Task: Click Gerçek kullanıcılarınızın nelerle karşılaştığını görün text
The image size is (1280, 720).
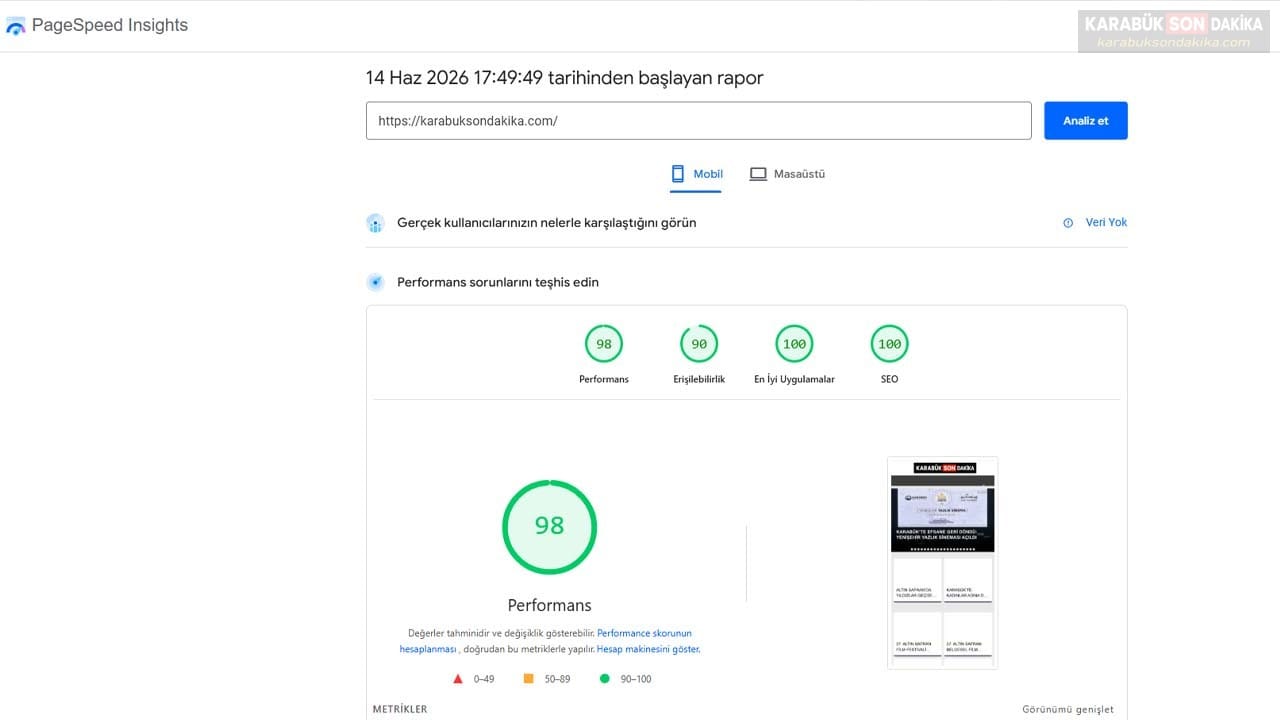Action: [x=546, y=223]
